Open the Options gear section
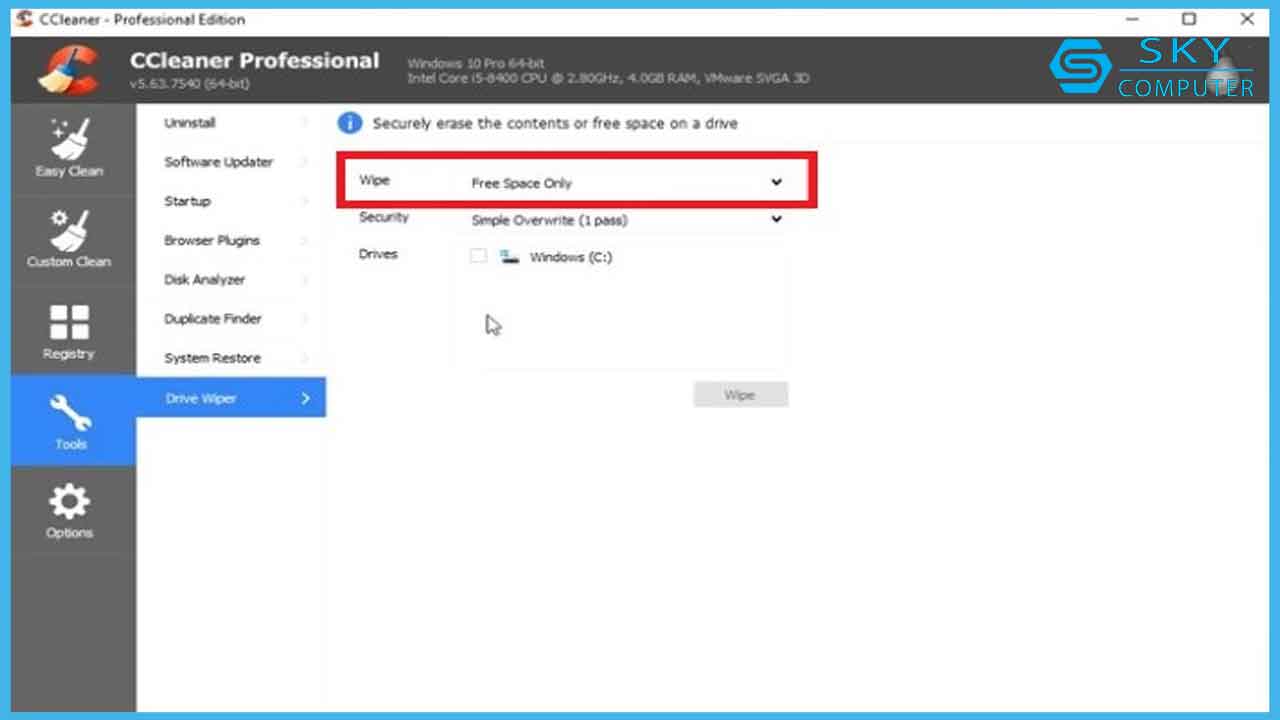 click(69, 511)
